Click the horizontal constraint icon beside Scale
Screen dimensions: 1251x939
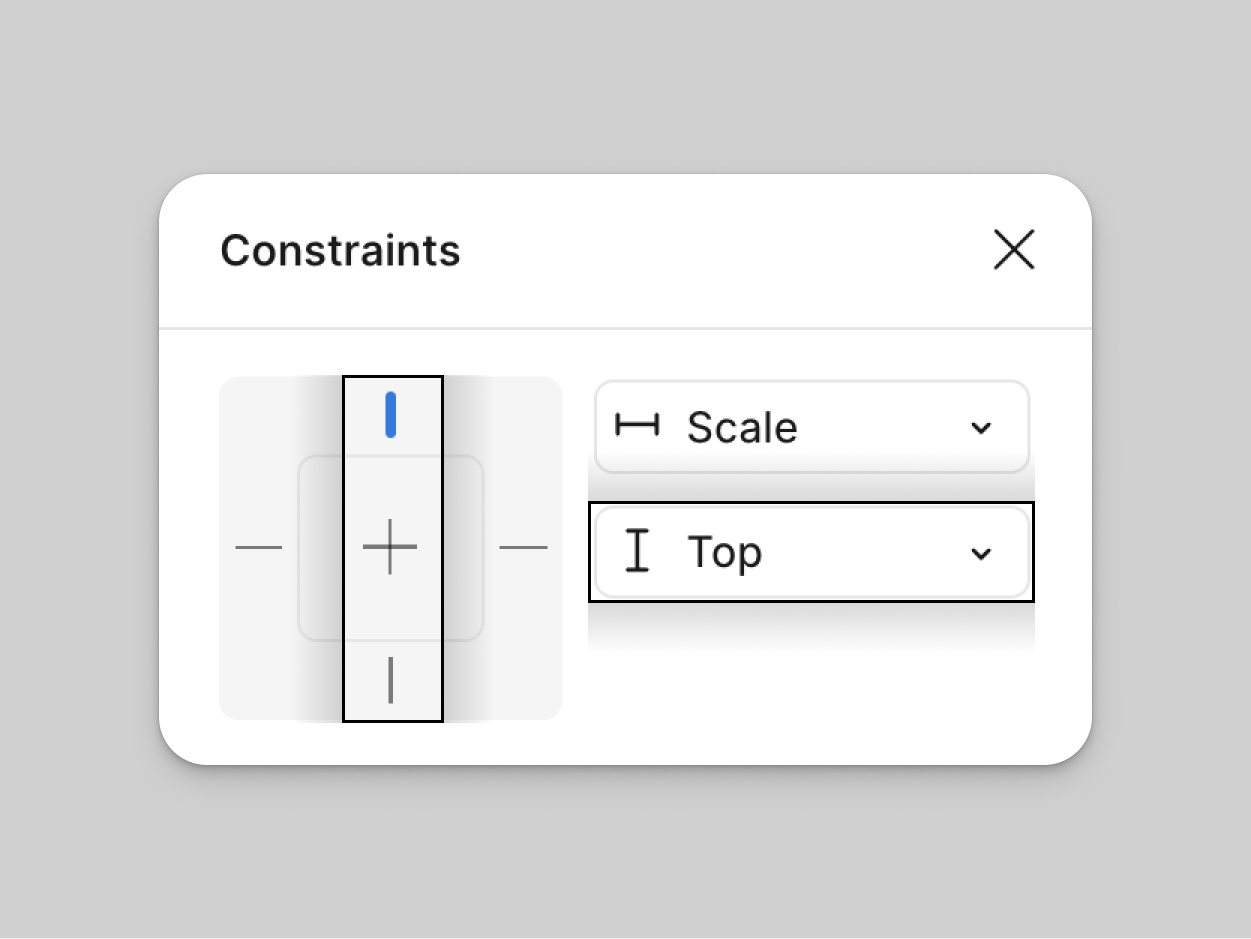coord(637,426)
